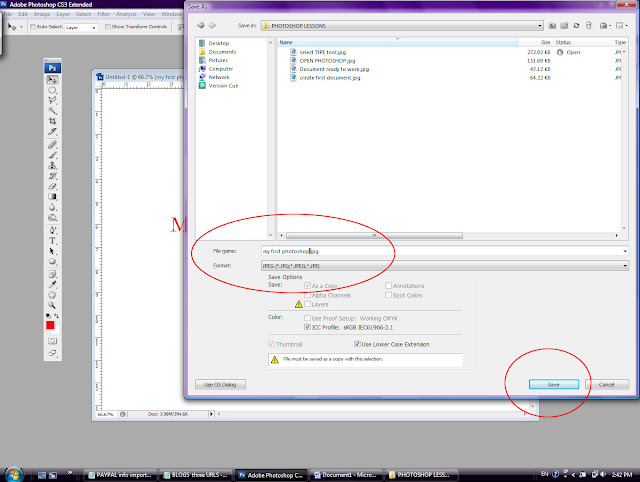640x482 pixels.
Task: Expand the File name history dropdown arrow
Action: point(625,251)
